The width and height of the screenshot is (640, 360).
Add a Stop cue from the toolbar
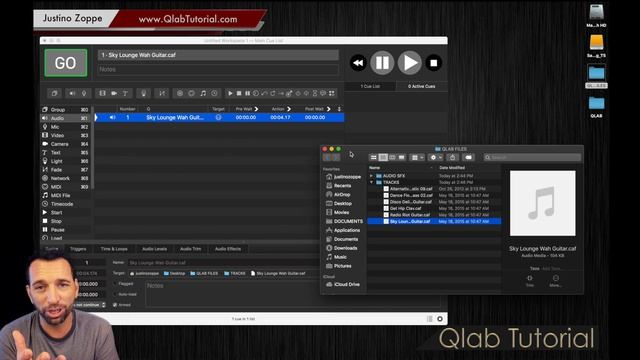coord(239,93)
